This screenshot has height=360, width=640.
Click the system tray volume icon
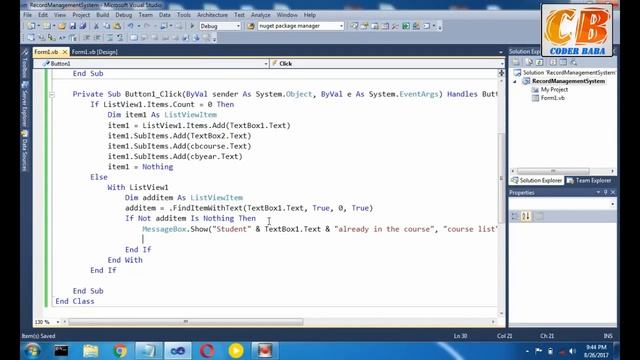(x=572, y=351)
